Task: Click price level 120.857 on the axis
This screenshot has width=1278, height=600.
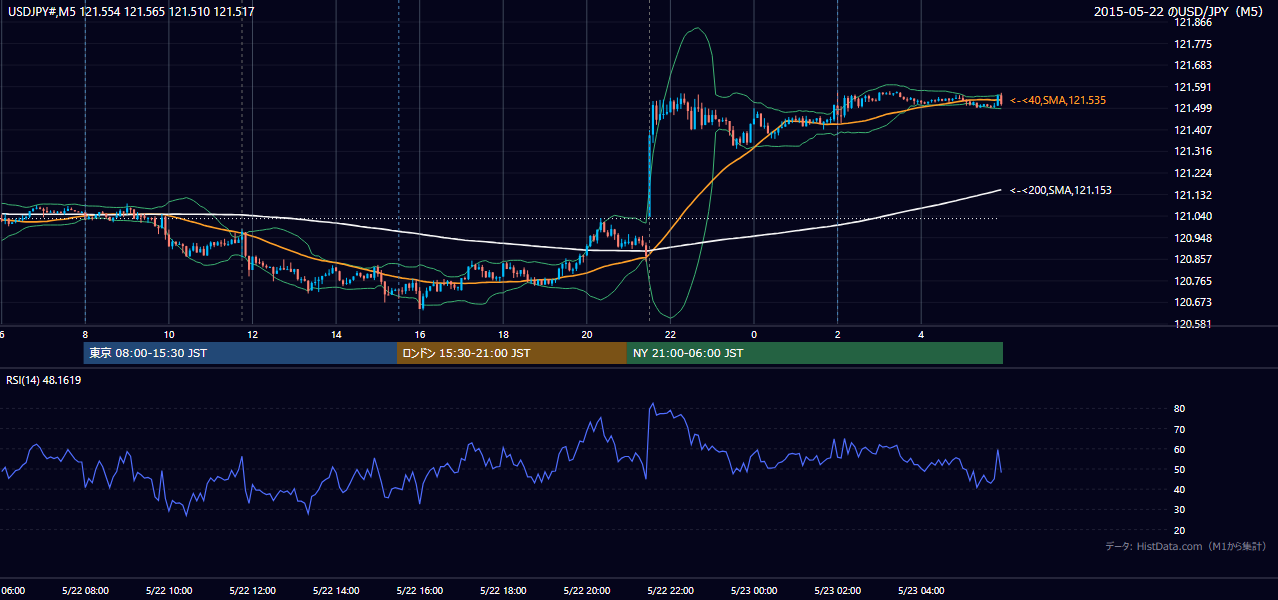Action: point(1193,259)
